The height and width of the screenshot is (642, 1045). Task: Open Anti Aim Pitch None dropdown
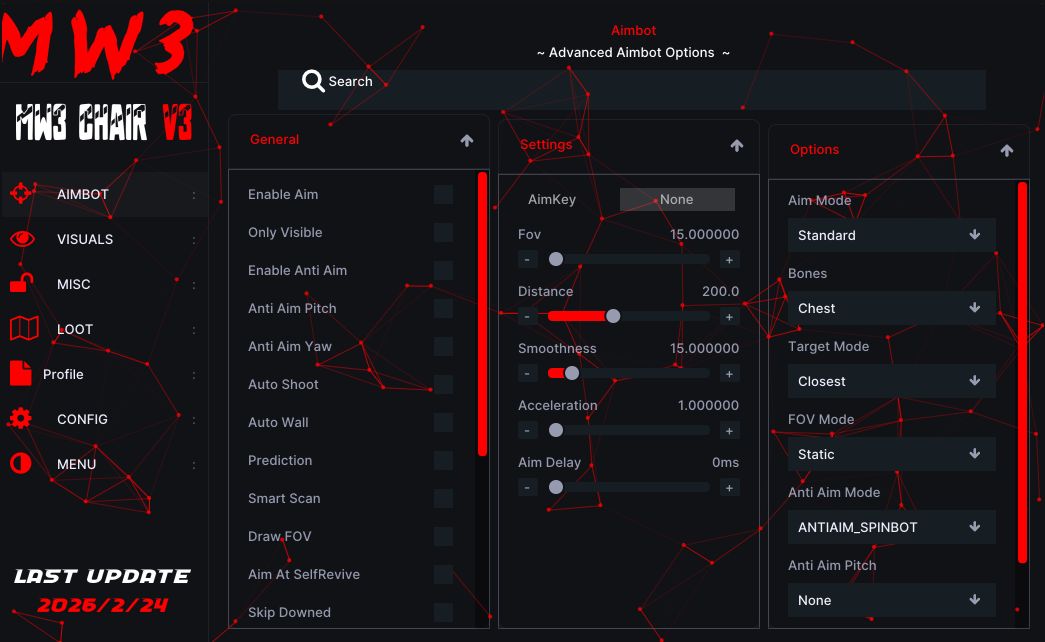[x=892, y=600]
